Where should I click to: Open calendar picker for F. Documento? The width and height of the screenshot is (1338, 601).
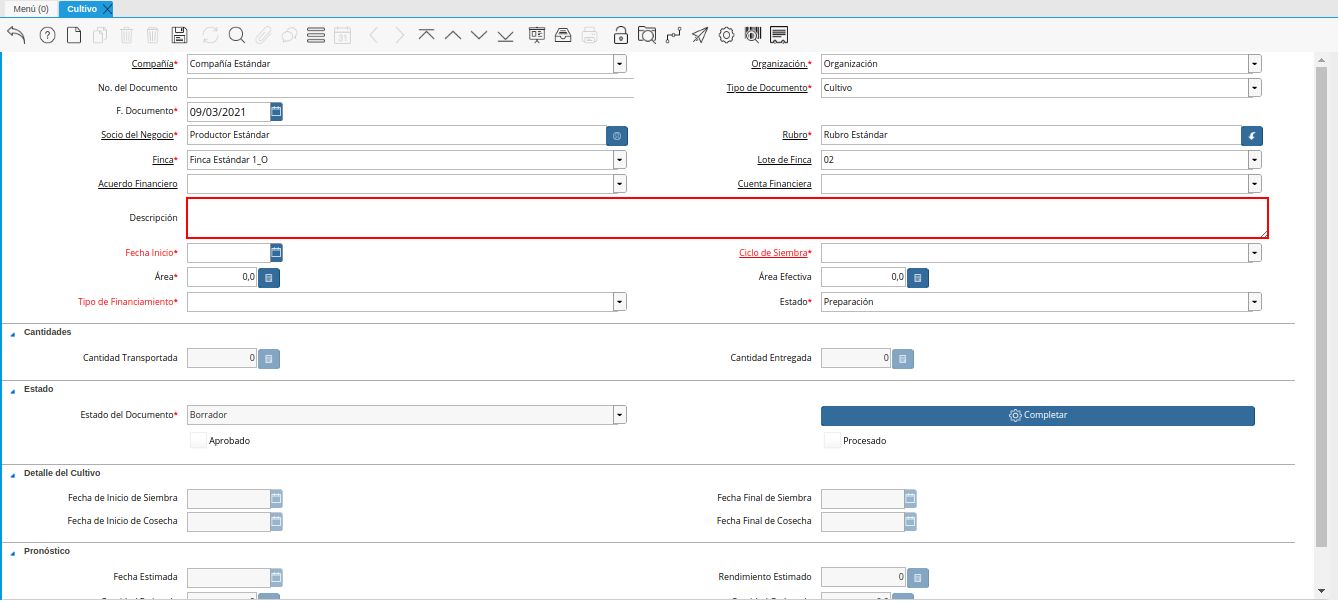[277, 111]
